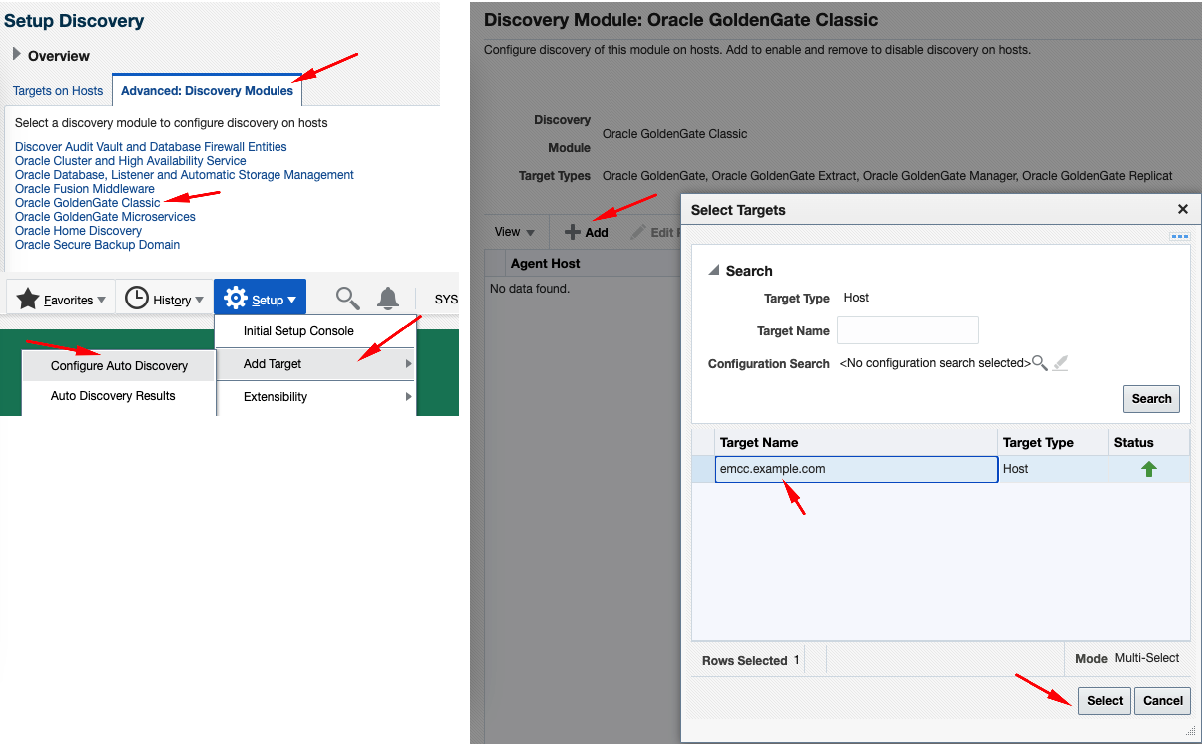Expand the Overview section

[17, 54]
